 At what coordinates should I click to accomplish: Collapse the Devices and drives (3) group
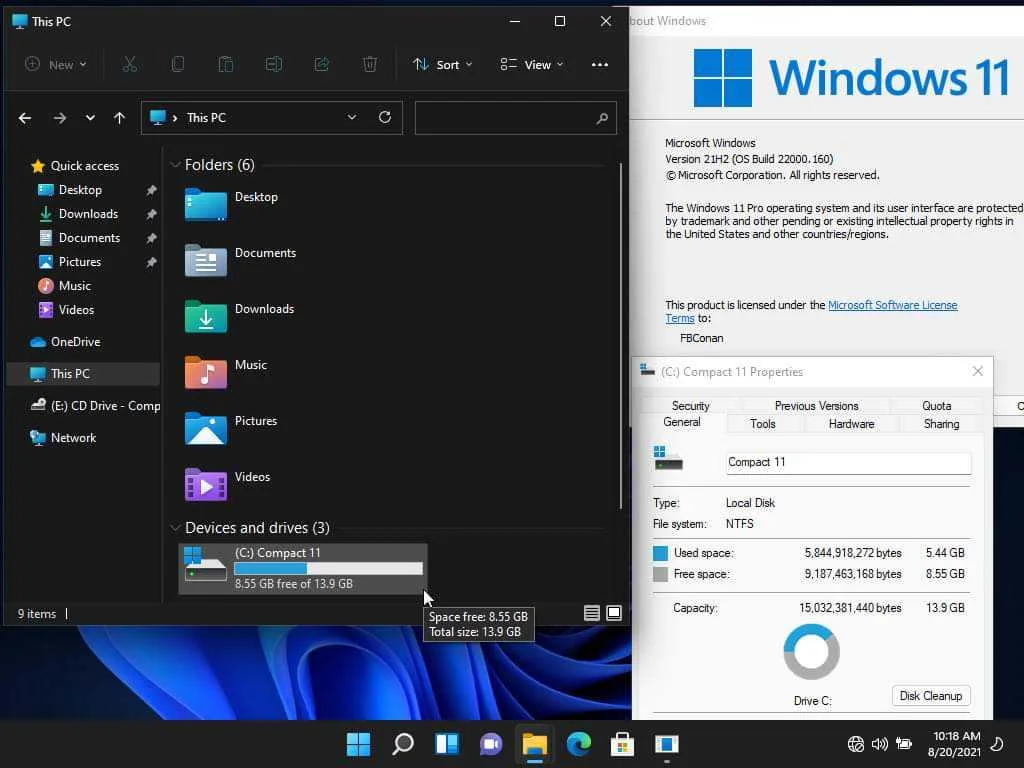coord(175,528)
